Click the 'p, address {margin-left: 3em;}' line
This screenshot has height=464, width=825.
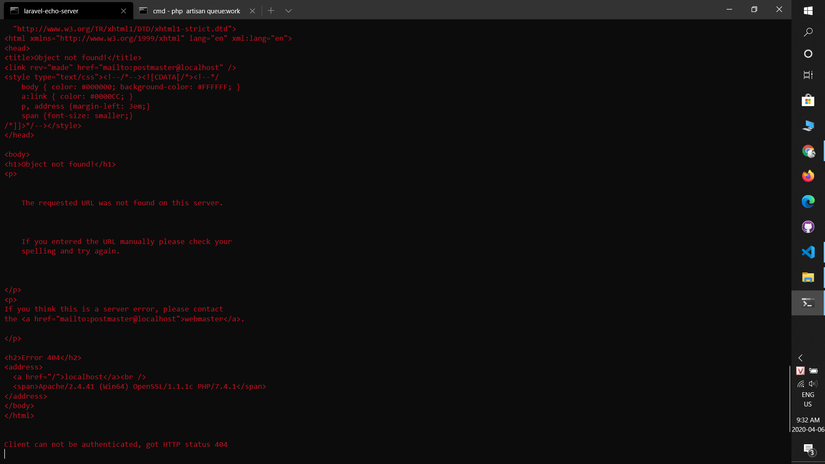86,106
